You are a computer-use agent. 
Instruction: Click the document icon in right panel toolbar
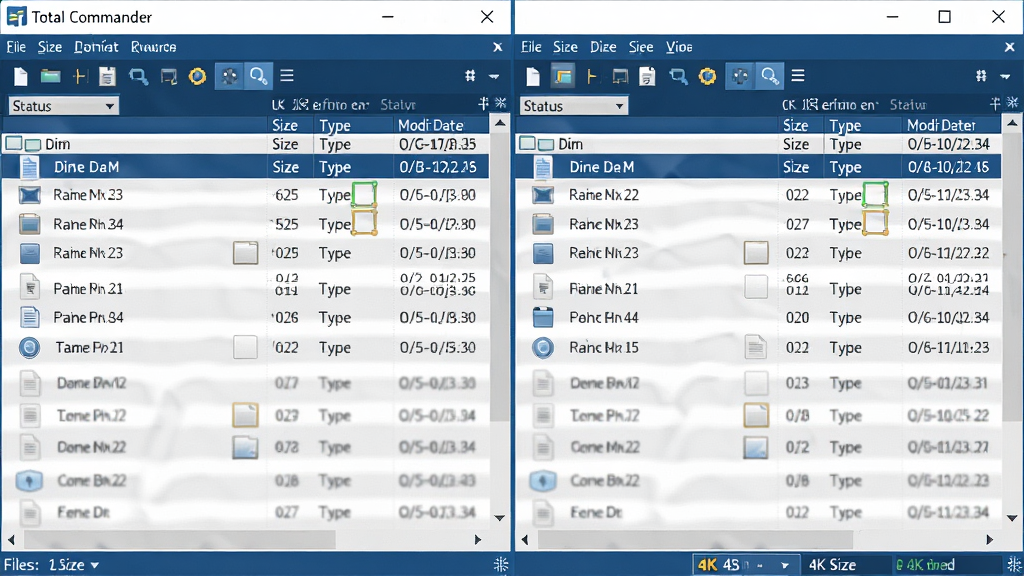(x=647, y=76)
